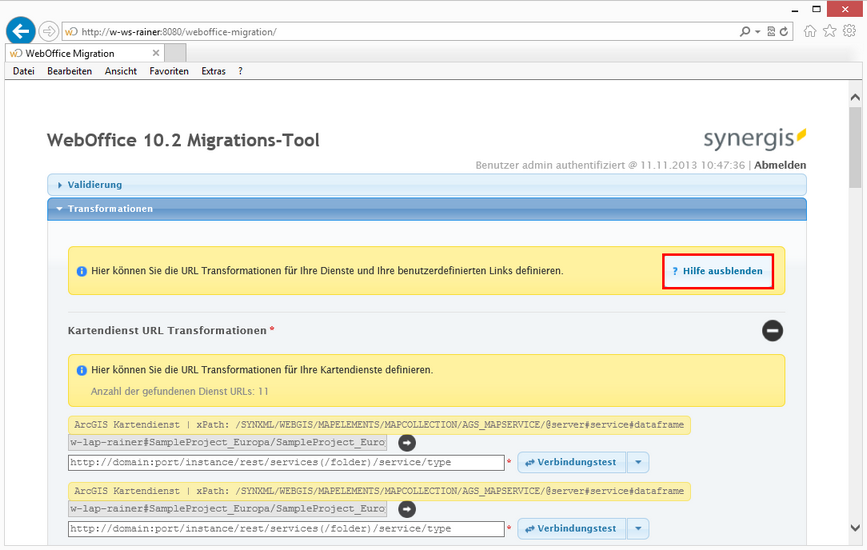Image resolution: width=867 pixels, height=550 pixels.
Task: Click the first target URL input field
Action: click(x=286, y=463)
